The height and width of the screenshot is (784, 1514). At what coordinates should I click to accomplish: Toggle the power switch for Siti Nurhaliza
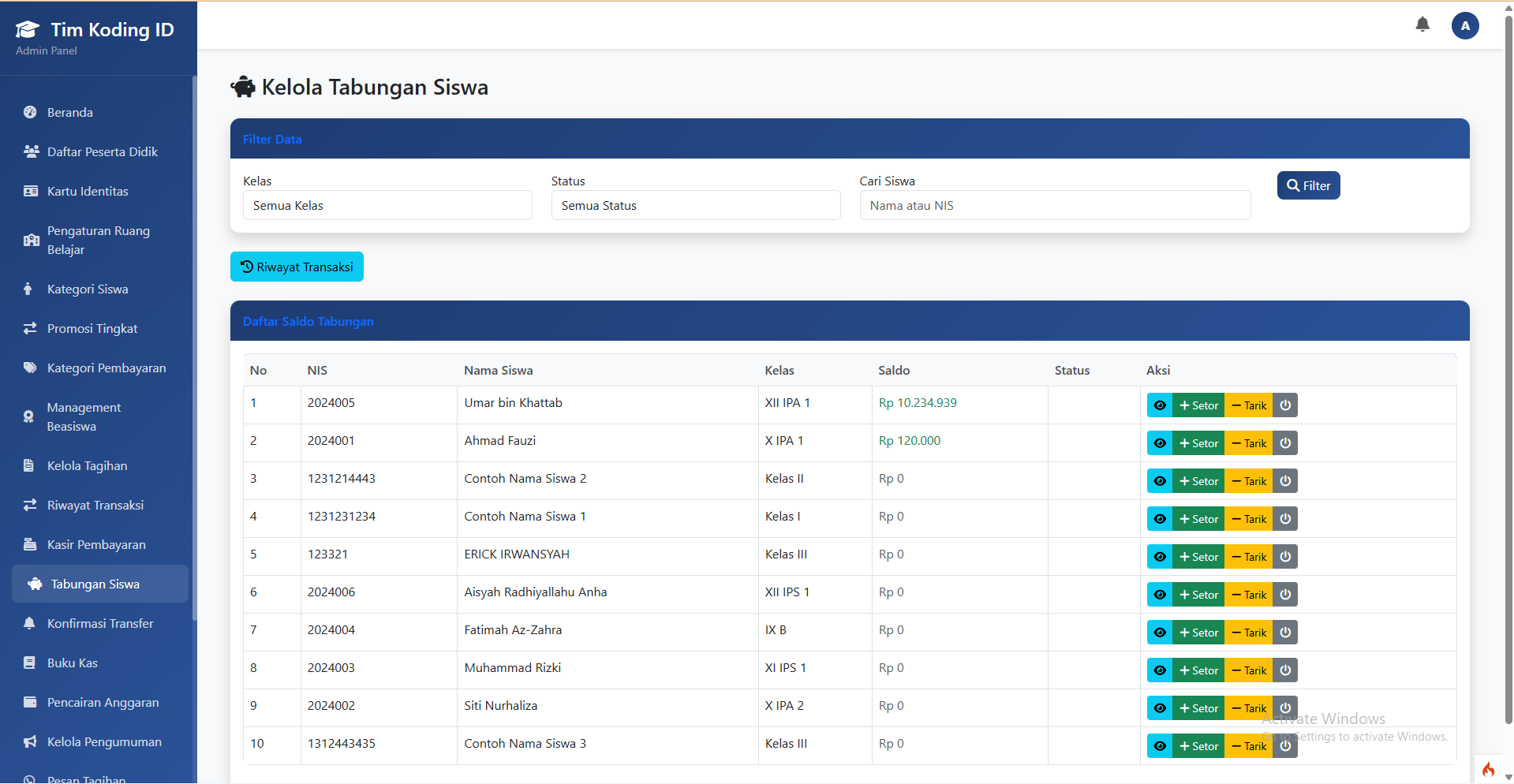[x=1284, y=707]
